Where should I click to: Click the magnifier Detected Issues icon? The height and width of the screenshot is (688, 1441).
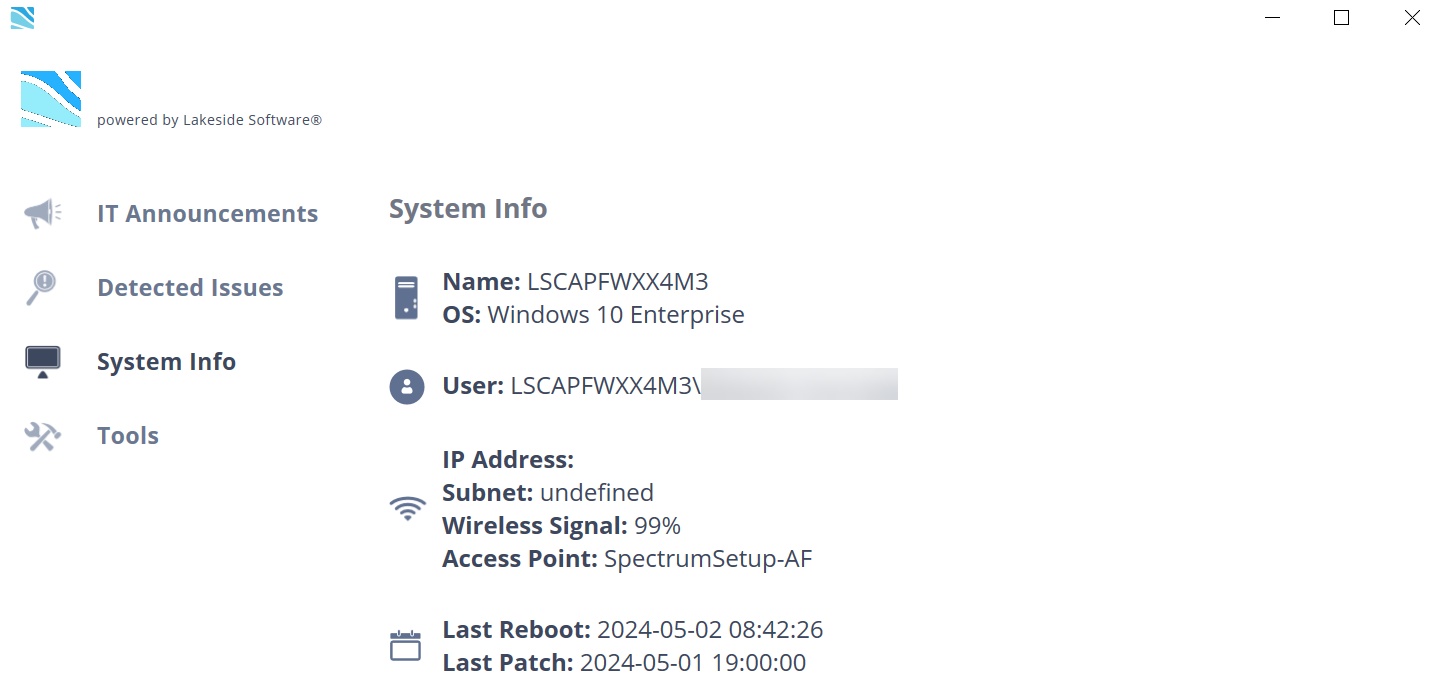point(41,288)
